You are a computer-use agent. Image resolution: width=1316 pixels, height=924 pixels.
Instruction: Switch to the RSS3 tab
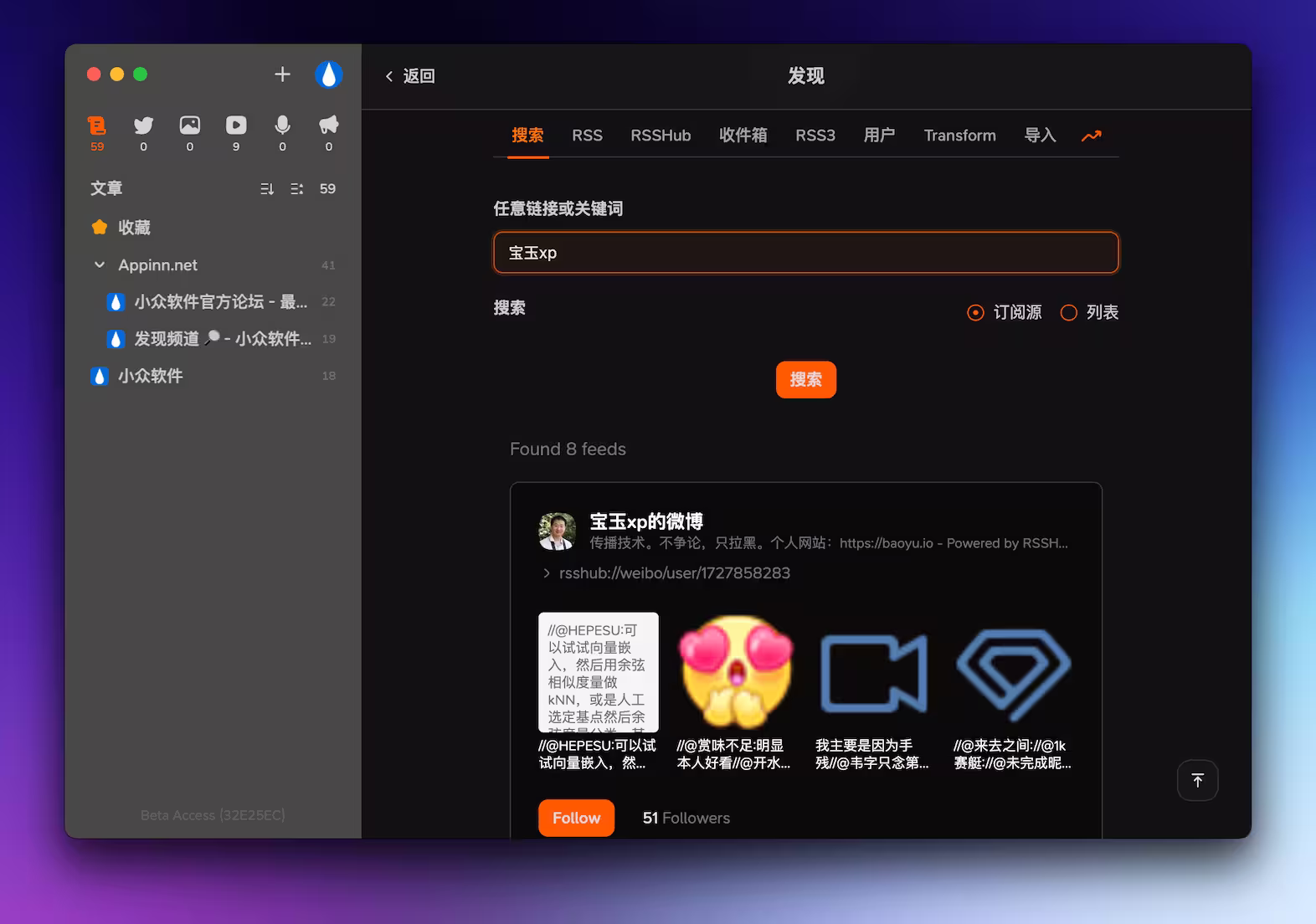(x=815, y=136)
